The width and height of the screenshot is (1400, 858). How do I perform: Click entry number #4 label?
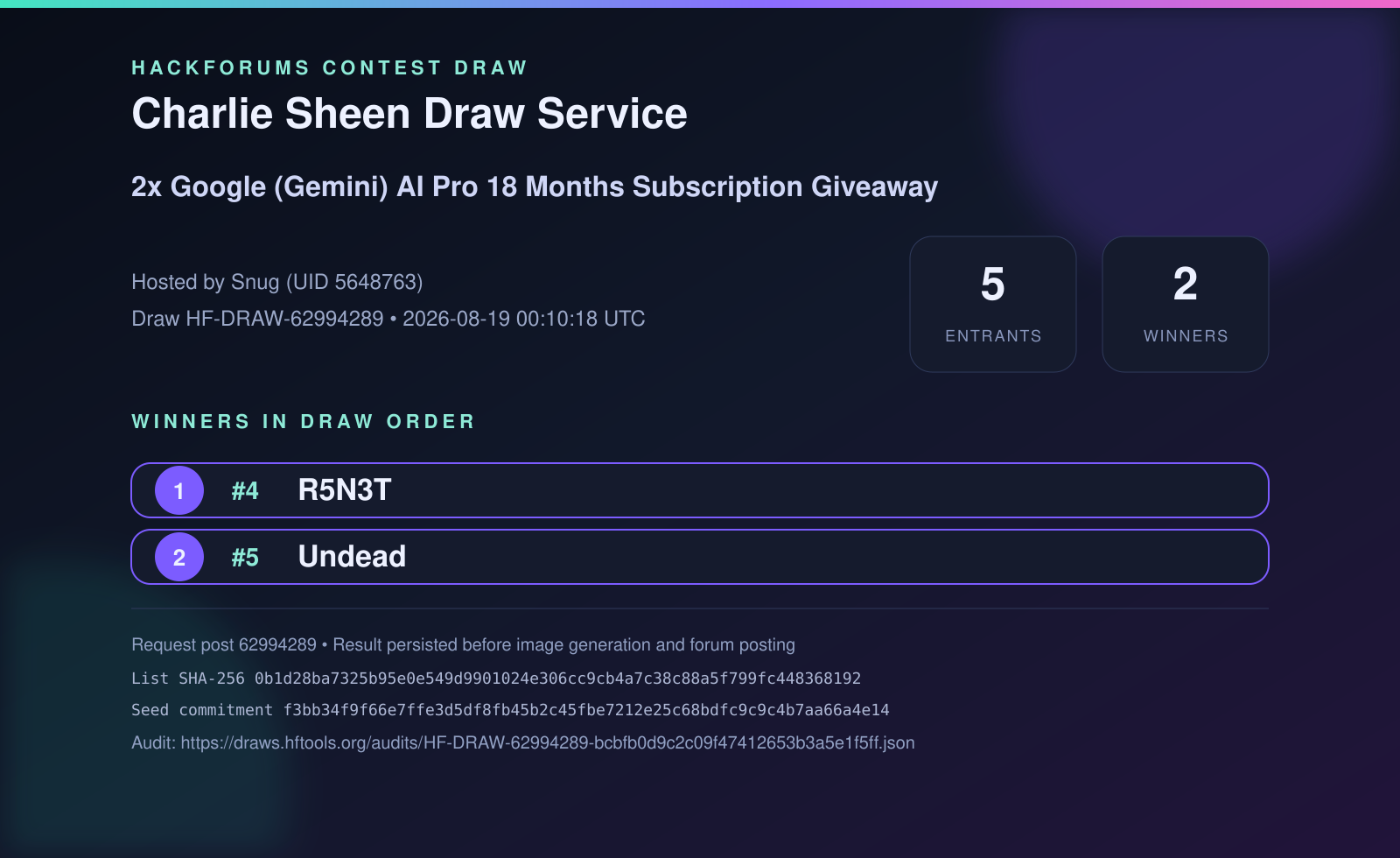(x=245, y=491)
